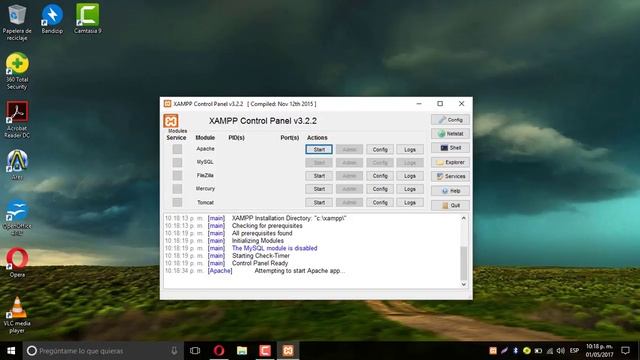
Task: Toggle the Mercury service checkbox
Action: pos(177,189)
